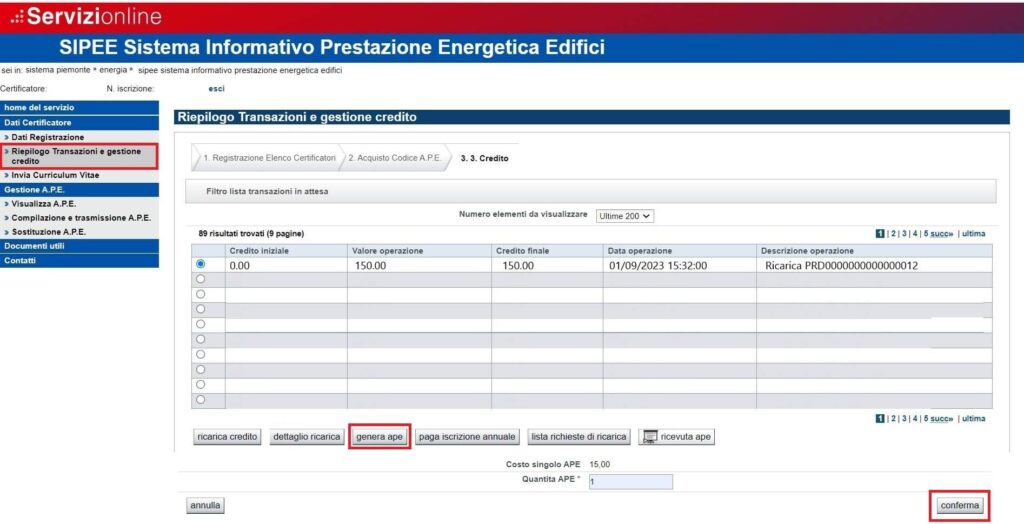Go to step '2. Acquisto Codice A.P.E.'
This screenshot has width=1024, height=524.
[394, 158]
